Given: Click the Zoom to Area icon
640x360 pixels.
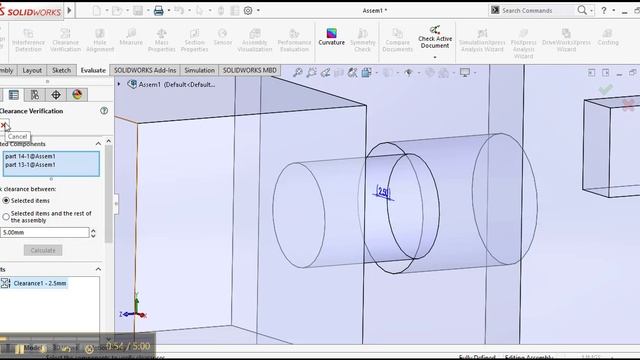Looking at the screenshot, I should pos(312,73).
